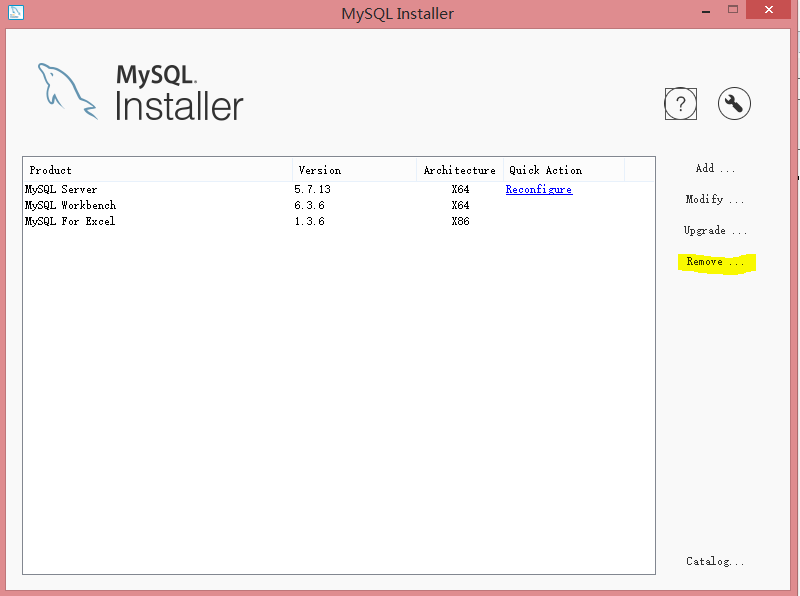Open the wrench settings icon
This screenshot has height=596, width=800.
coord(734,104)
